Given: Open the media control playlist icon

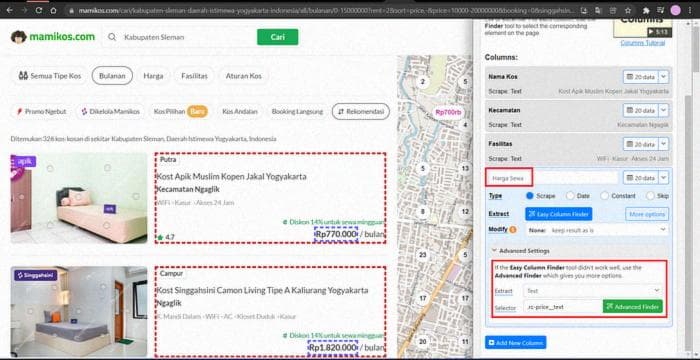Looking at the screenshot, I should pos(661,10).
